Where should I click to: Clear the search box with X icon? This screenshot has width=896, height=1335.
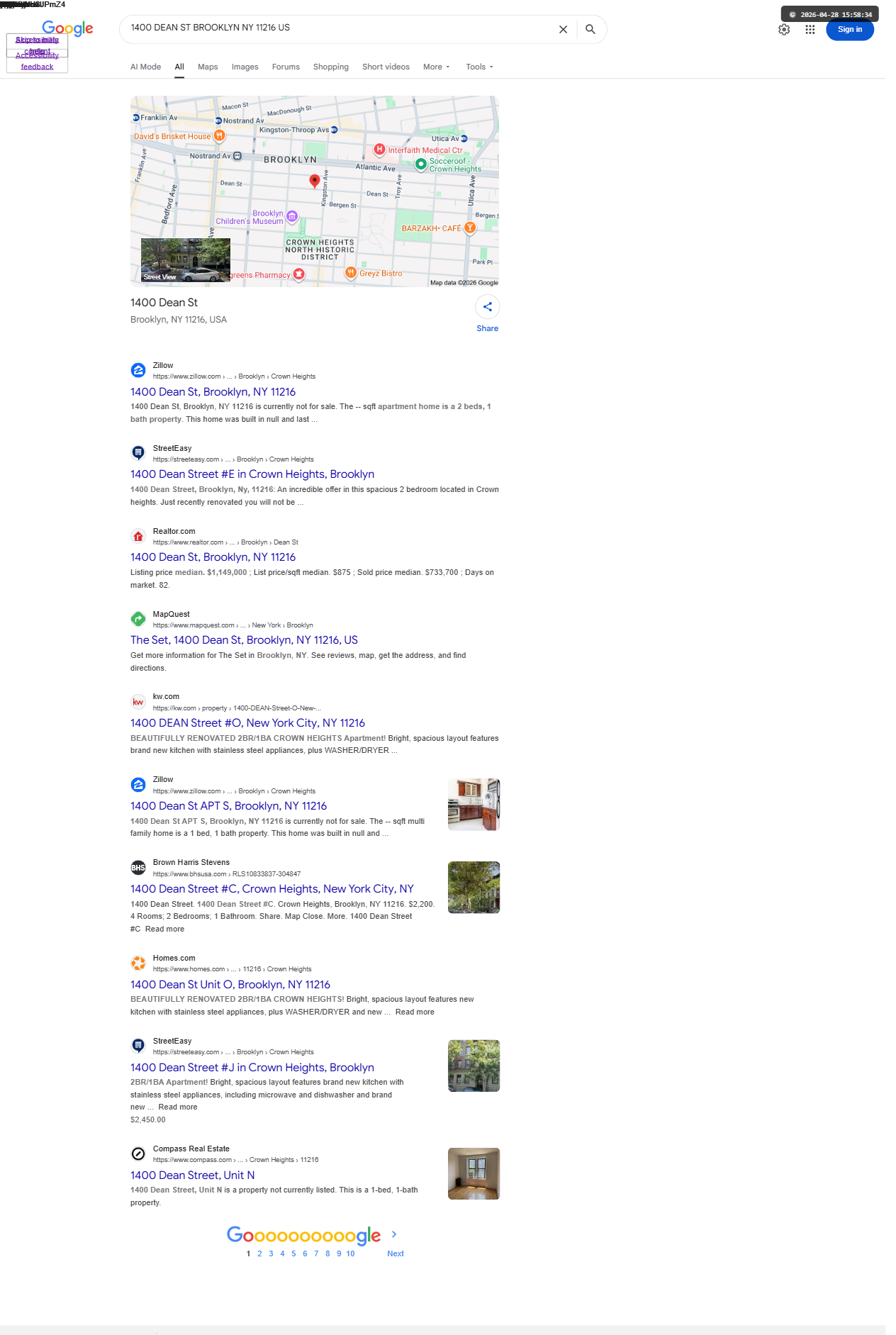563,30
